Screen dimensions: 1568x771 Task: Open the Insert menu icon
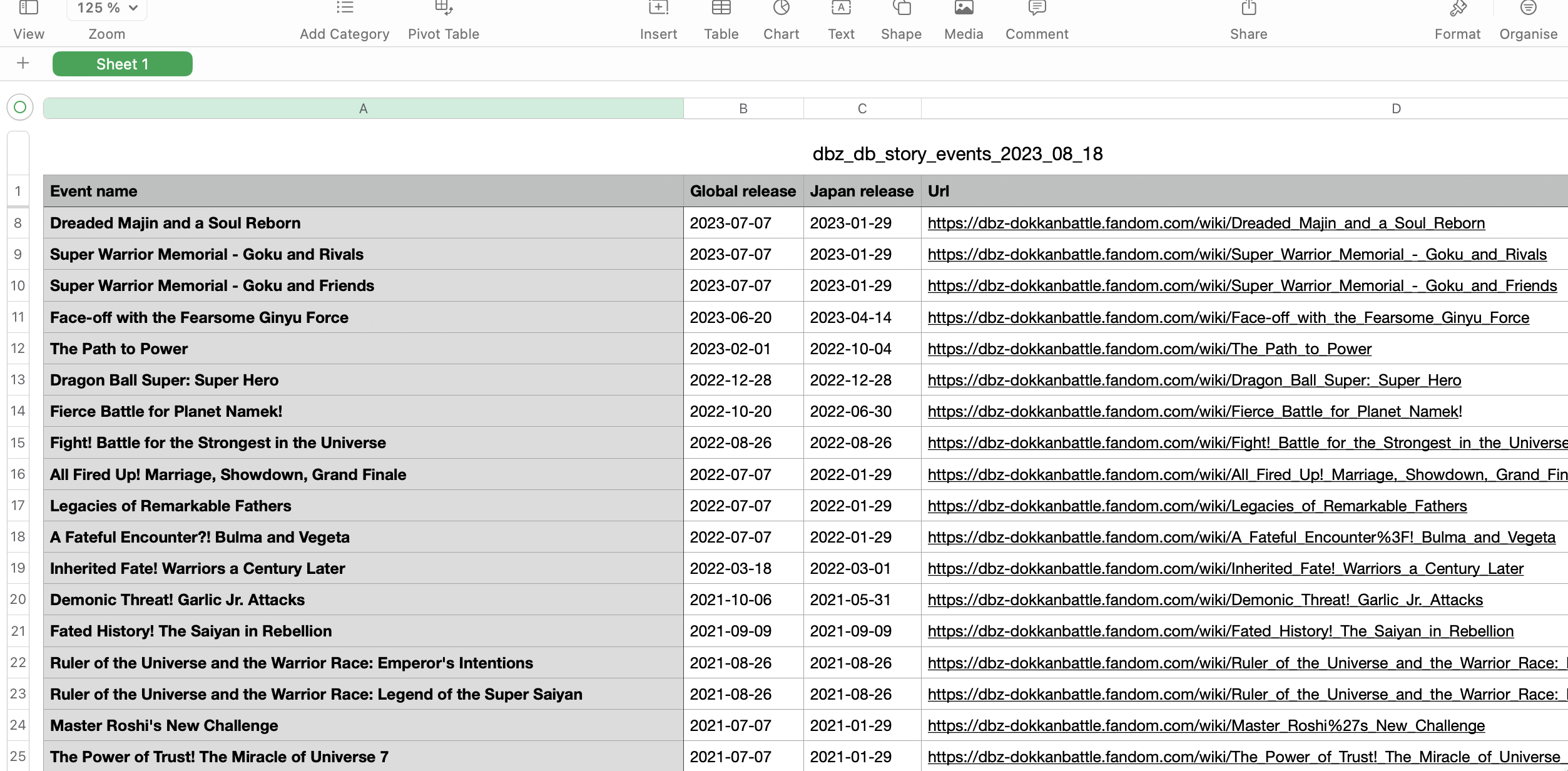coord(658,8)
